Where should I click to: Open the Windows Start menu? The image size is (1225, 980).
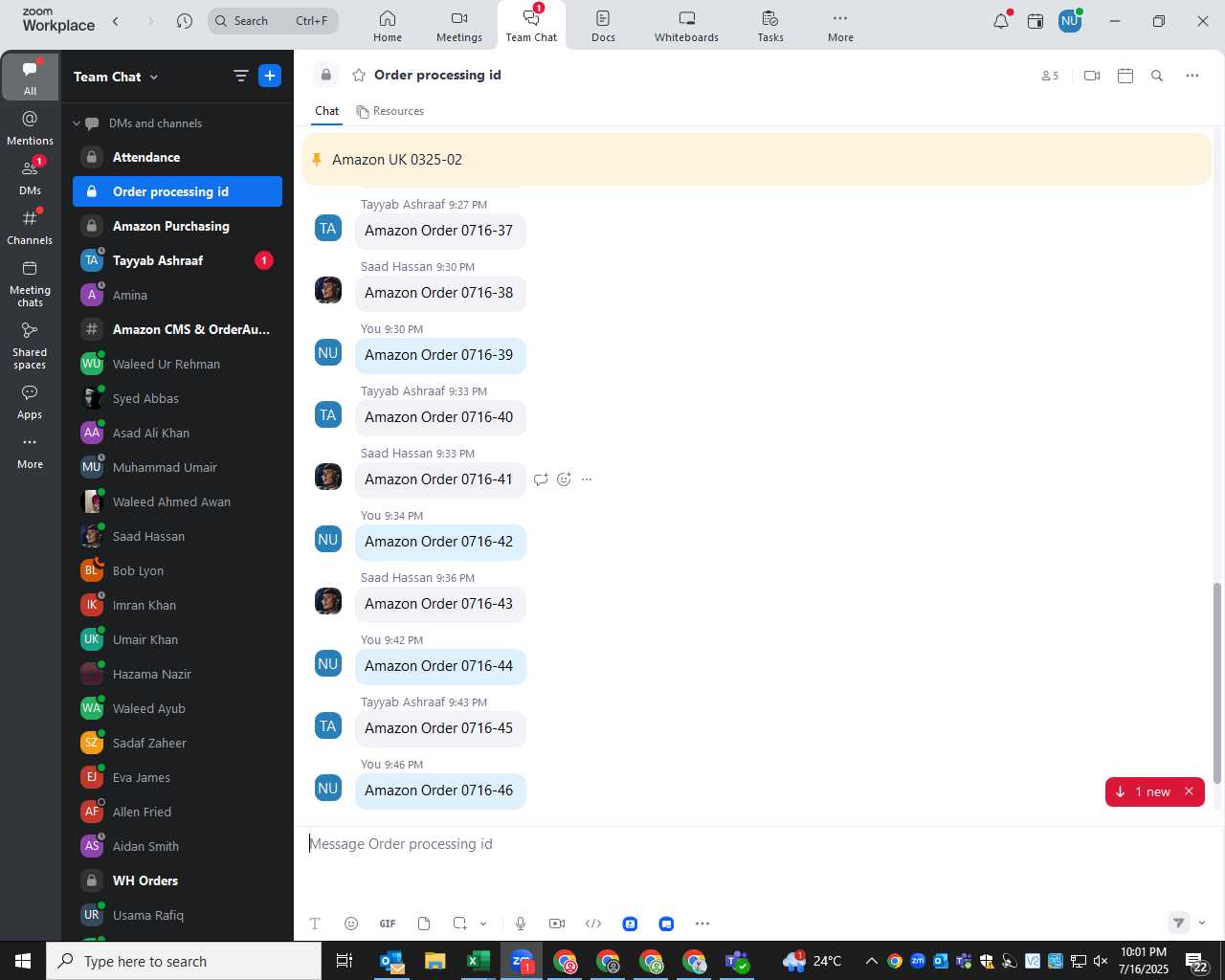(x=23, y=961)
